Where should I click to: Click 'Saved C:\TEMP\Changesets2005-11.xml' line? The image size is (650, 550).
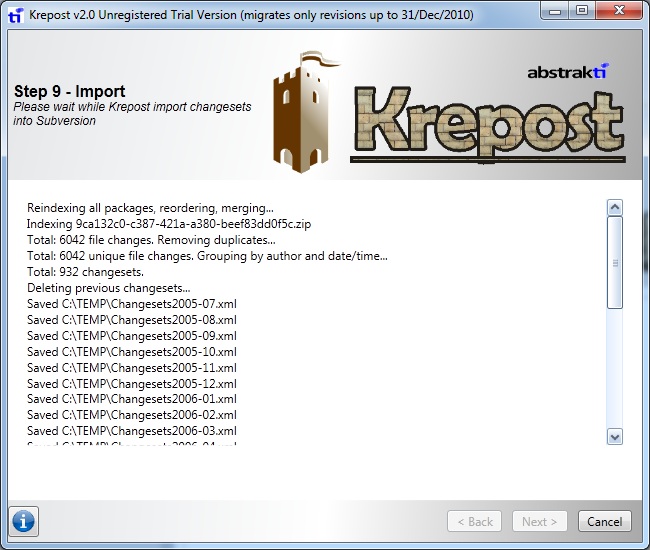pyautogui.click(x=132, y=368)
